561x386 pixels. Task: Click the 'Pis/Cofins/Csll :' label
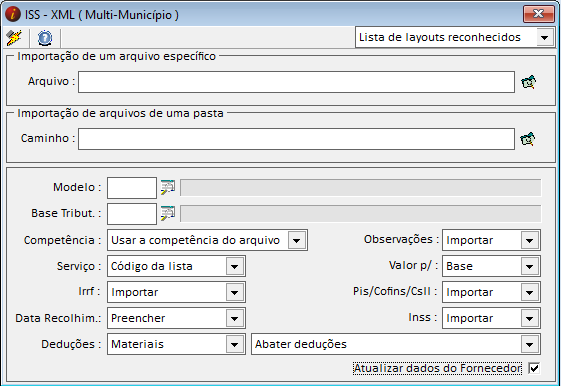(x=395, y=292)
